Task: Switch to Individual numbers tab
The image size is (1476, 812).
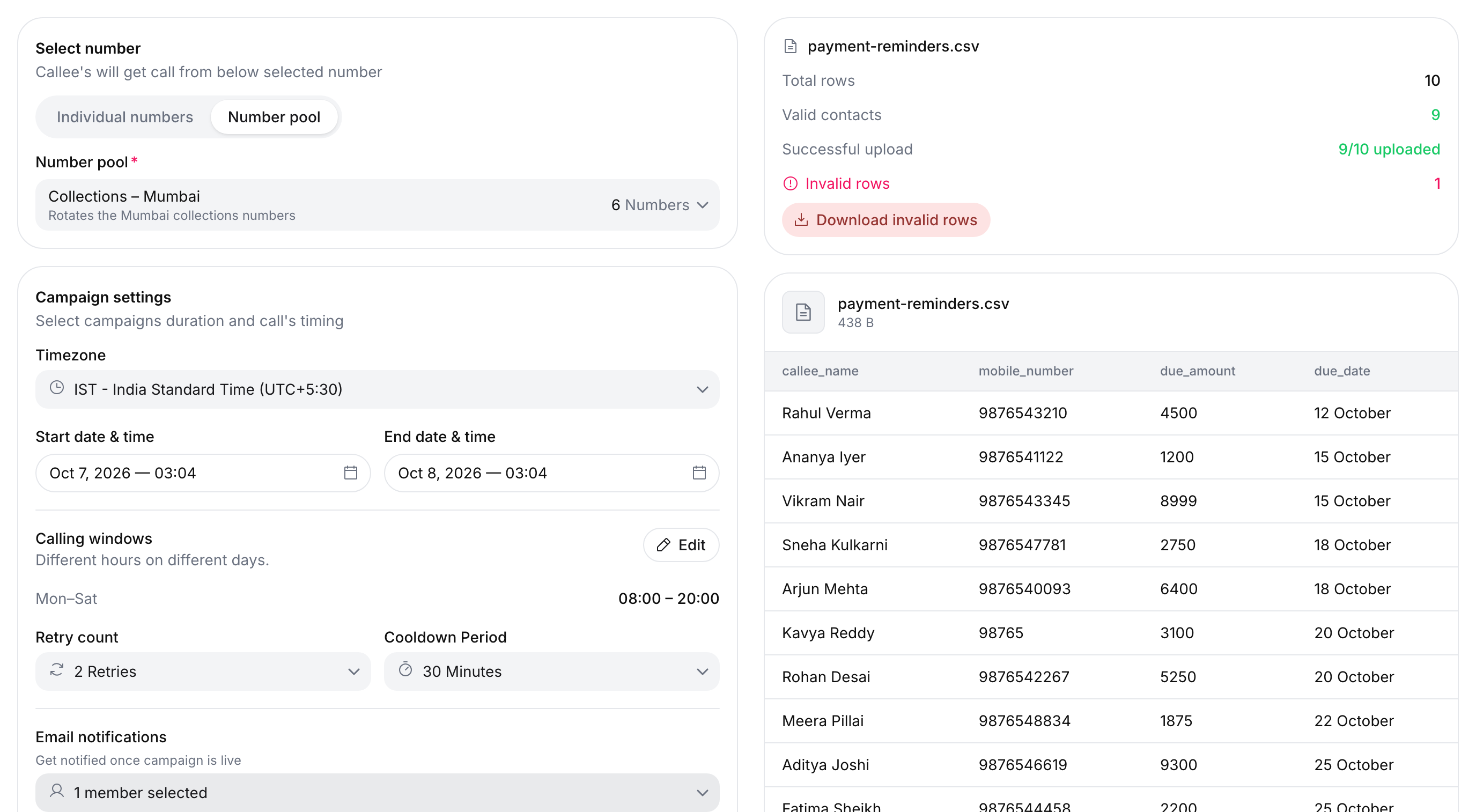Action: point(124,117)
